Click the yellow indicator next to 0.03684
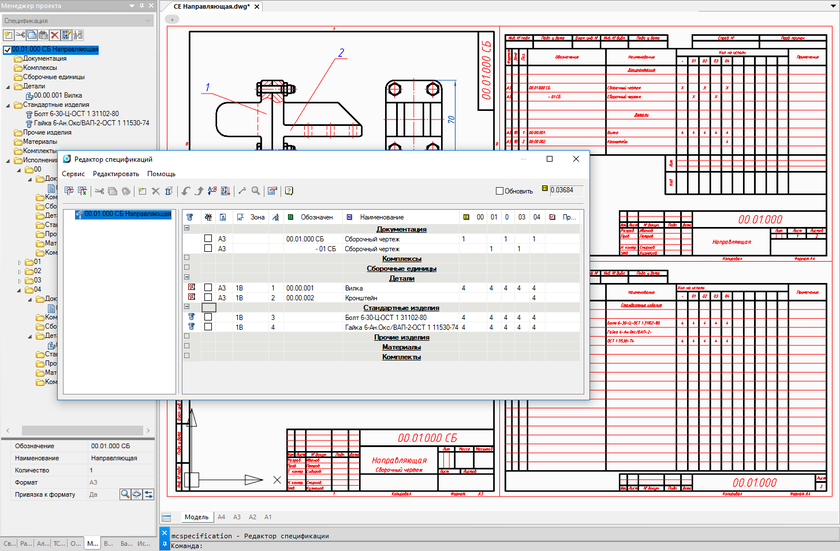The height and width of the screenshot is (551, 840). tap(545, 189)
